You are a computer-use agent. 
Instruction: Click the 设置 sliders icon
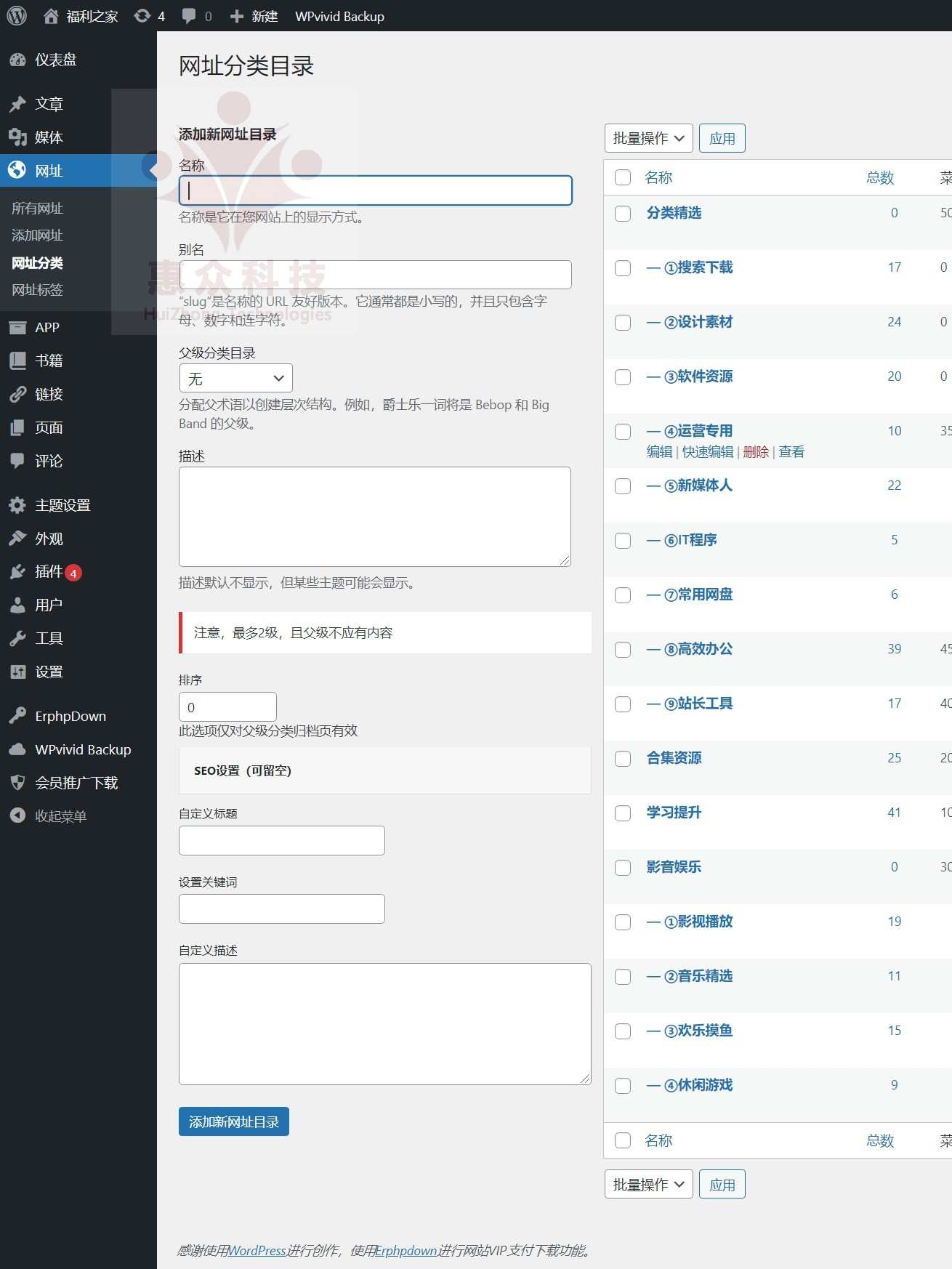click(17, 672)
